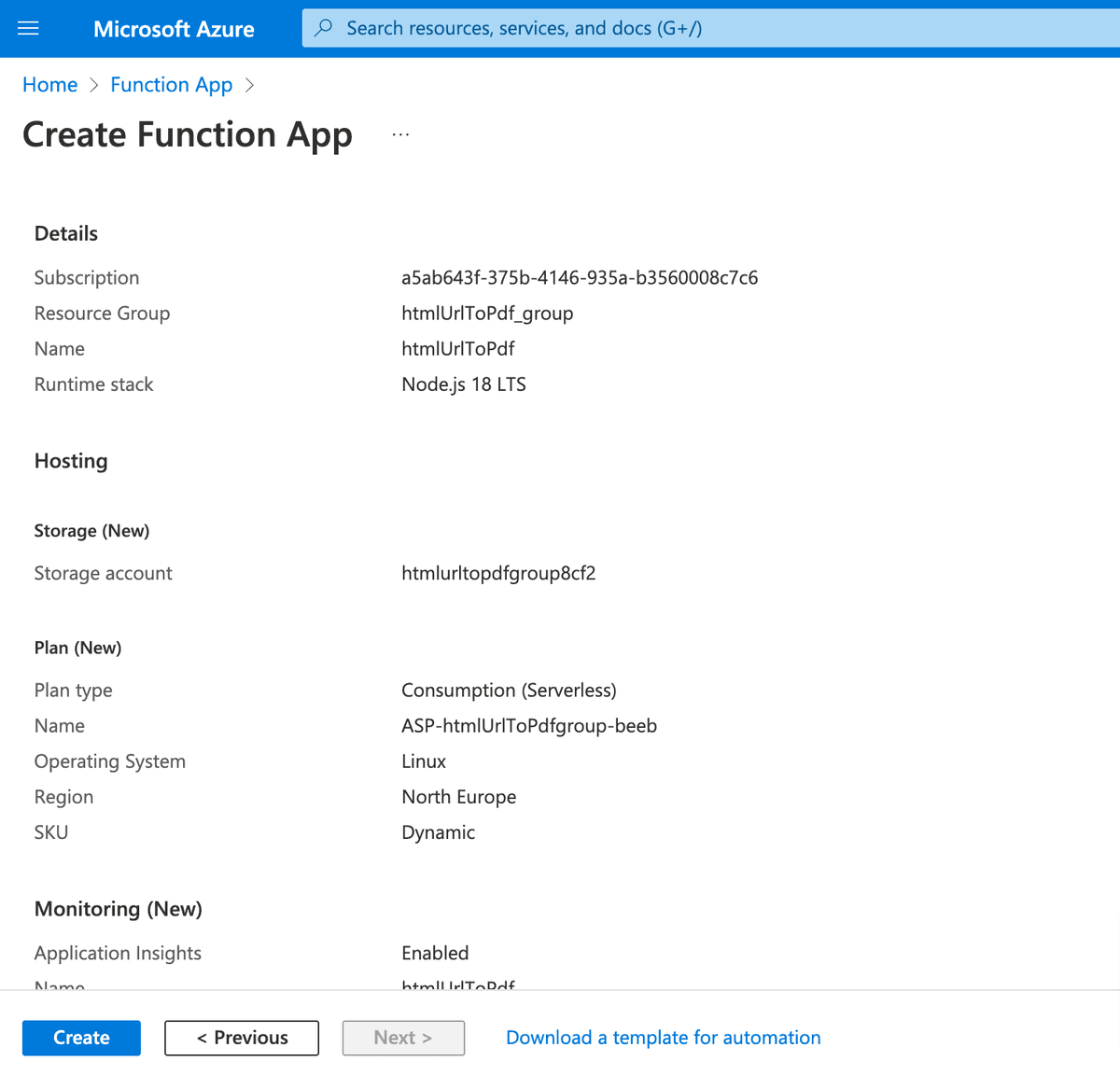Viewport: 1120px width, 1075px height.
Task: Click the Node.js 18 LTS runtime value
Action: pyautogui.click(x=464, y=384)
